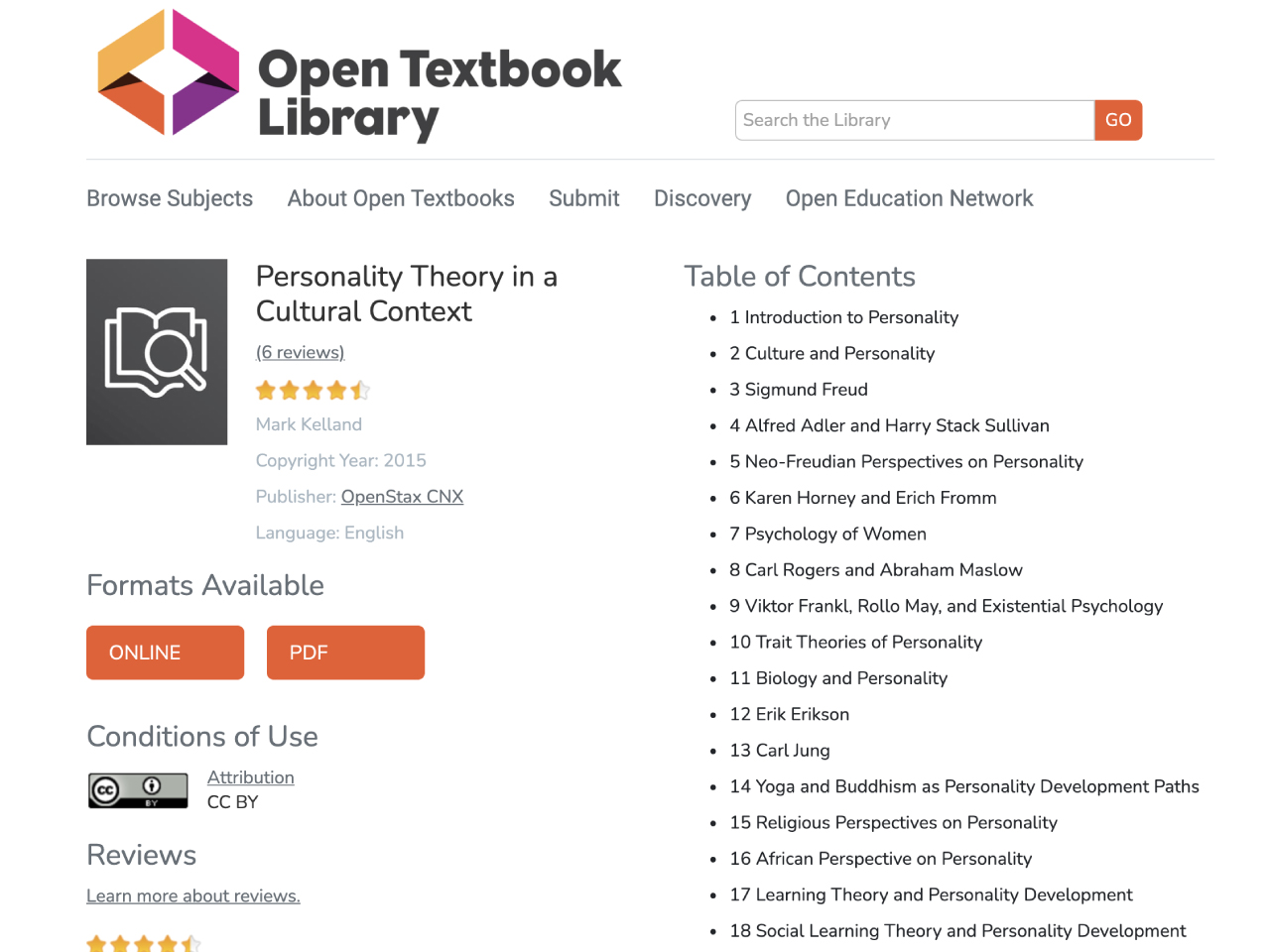Click the CC BY text
Screen dimensions: 1270x952
tap(232, 802)
